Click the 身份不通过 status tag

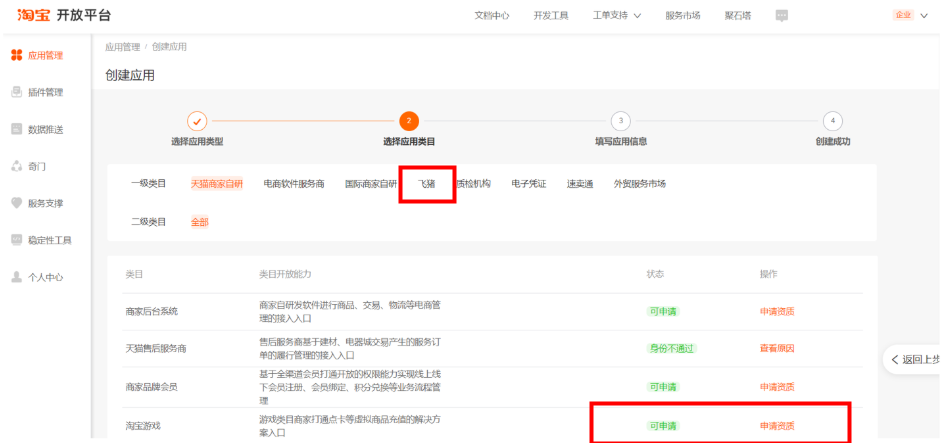(x=671, y=348)
